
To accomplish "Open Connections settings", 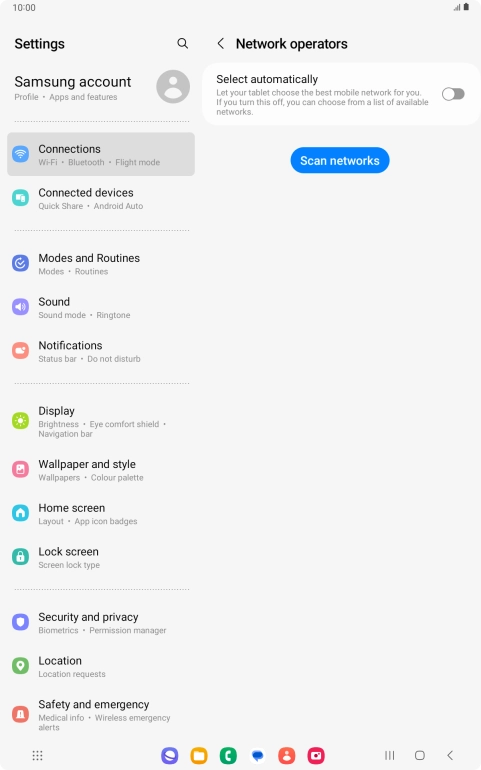I will [x=101, y=154].
